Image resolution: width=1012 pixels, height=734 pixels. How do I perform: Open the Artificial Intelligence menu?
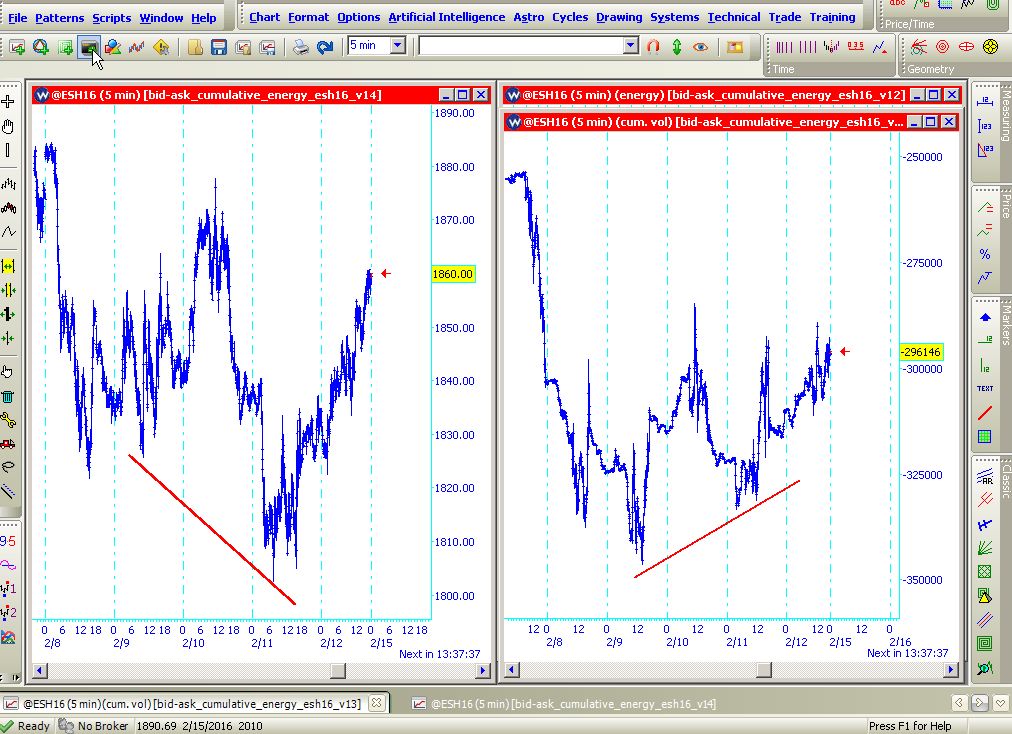point(447,17)
